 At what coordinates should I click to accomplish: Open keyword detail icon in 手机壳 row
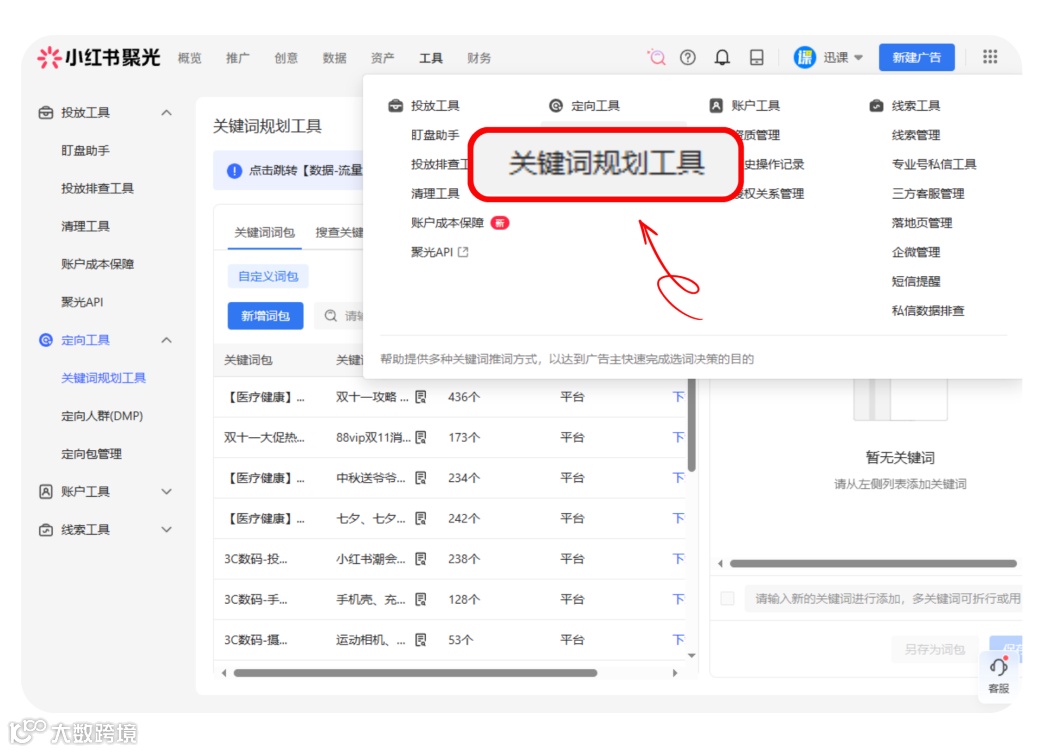point(421,599)
